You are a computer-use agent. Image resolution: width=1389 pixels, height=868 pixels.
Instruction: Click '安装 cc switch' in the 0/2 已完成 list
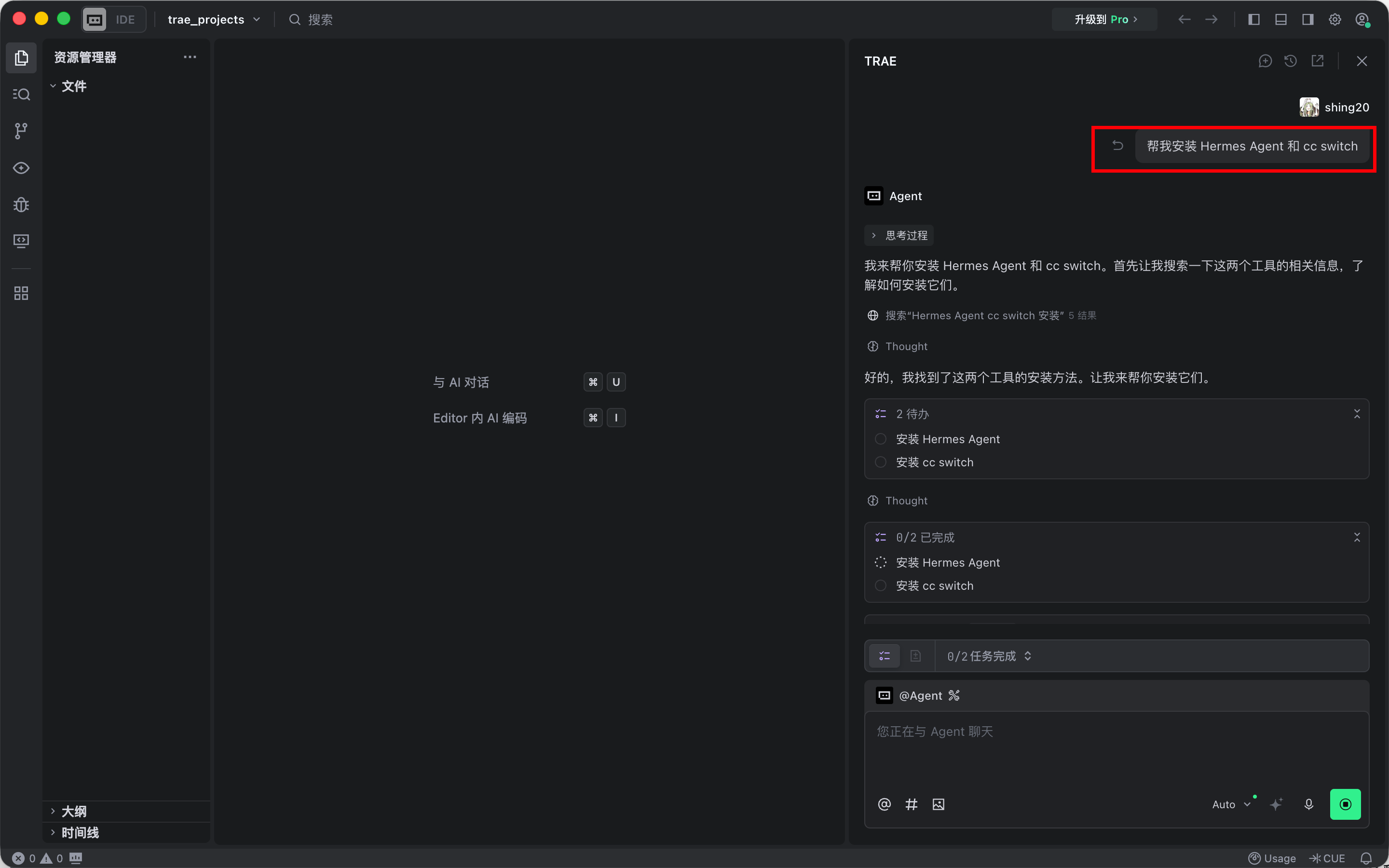coord(934,585)
